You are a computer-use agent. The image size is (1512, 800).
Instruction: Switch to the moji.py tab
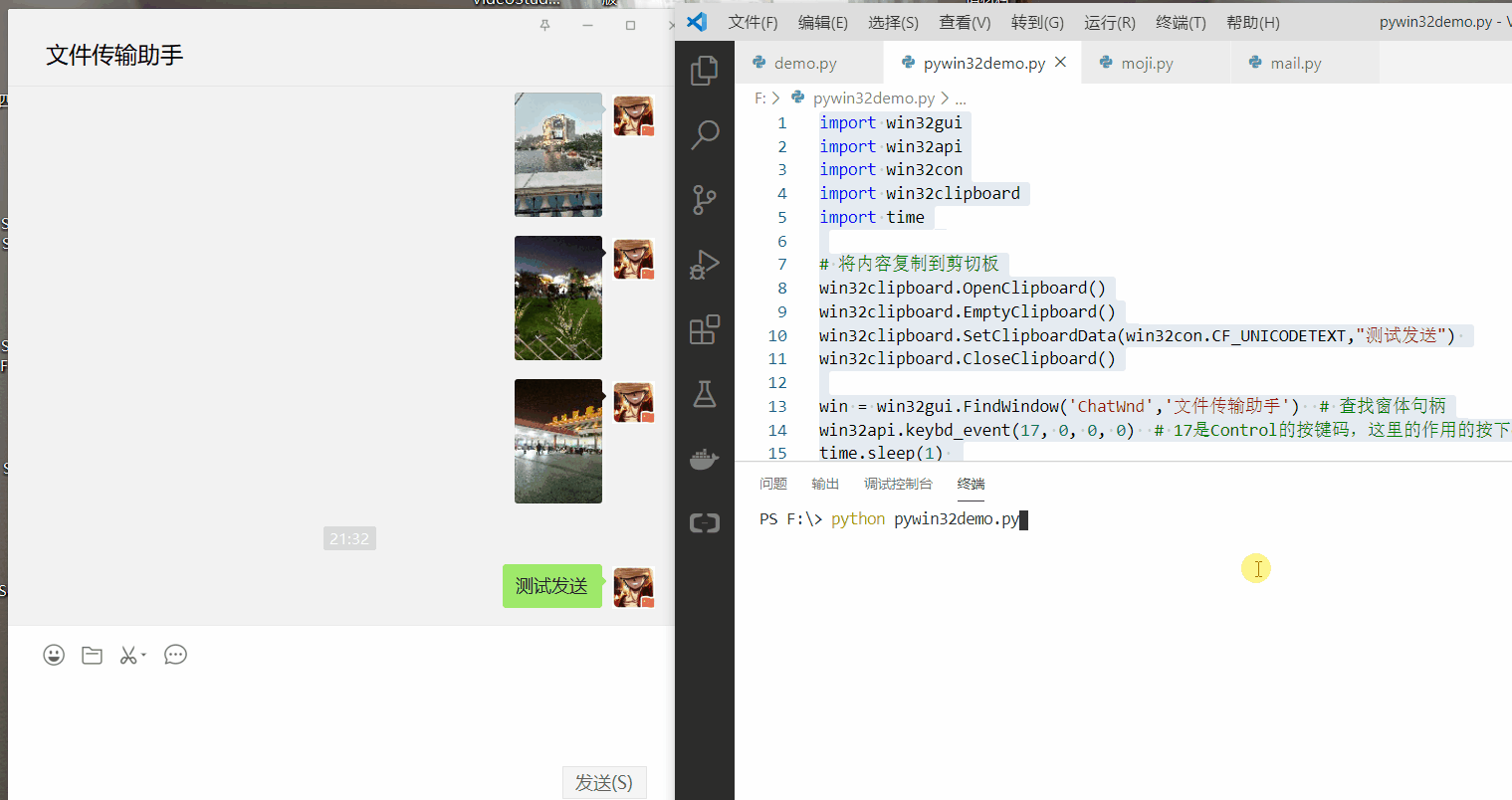1156,63
